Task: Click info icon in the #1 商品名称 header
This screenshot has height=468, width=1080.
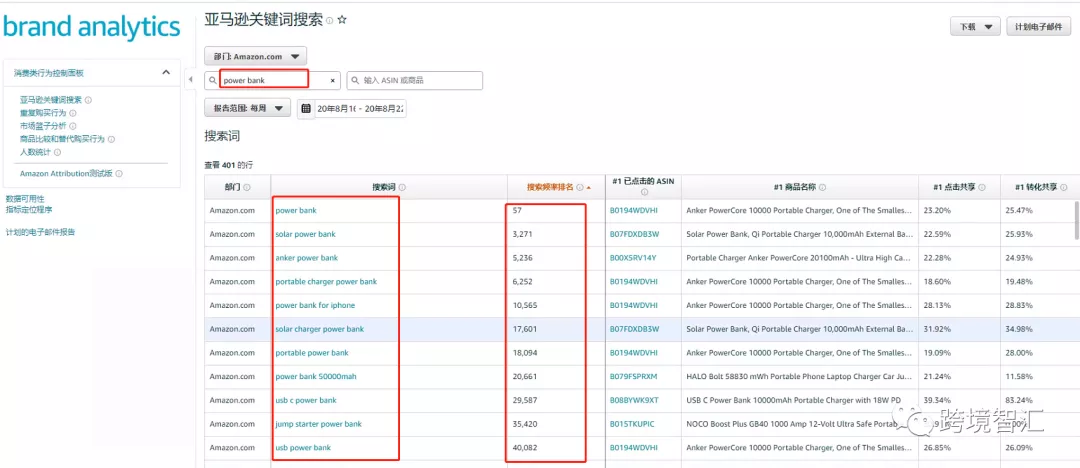Action: [x=823, y=187]
